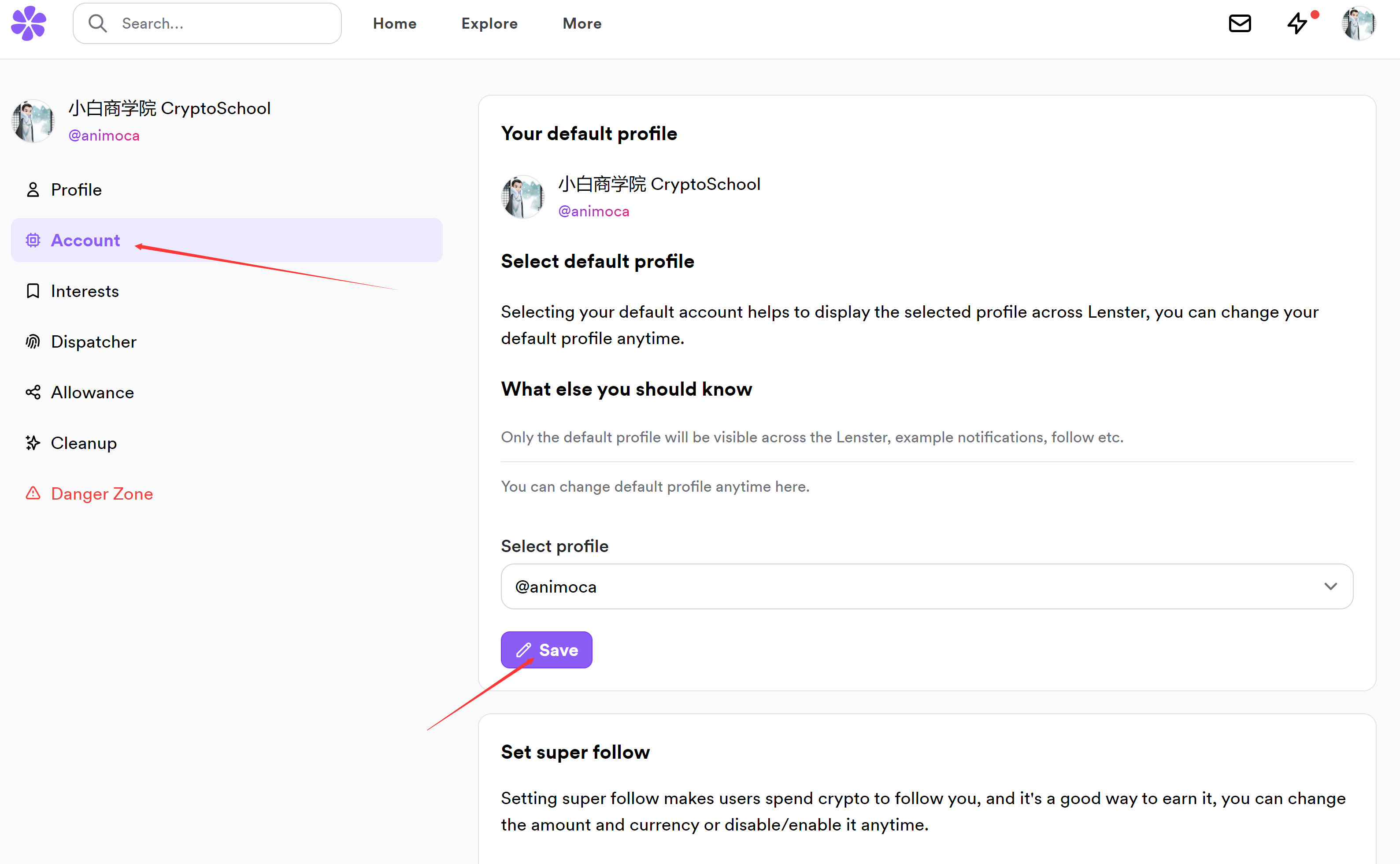Image resolution: width=1400 pixels, height=864 pixels.
Task: Open notifications lightning bolt icon
Action: 1298,23
